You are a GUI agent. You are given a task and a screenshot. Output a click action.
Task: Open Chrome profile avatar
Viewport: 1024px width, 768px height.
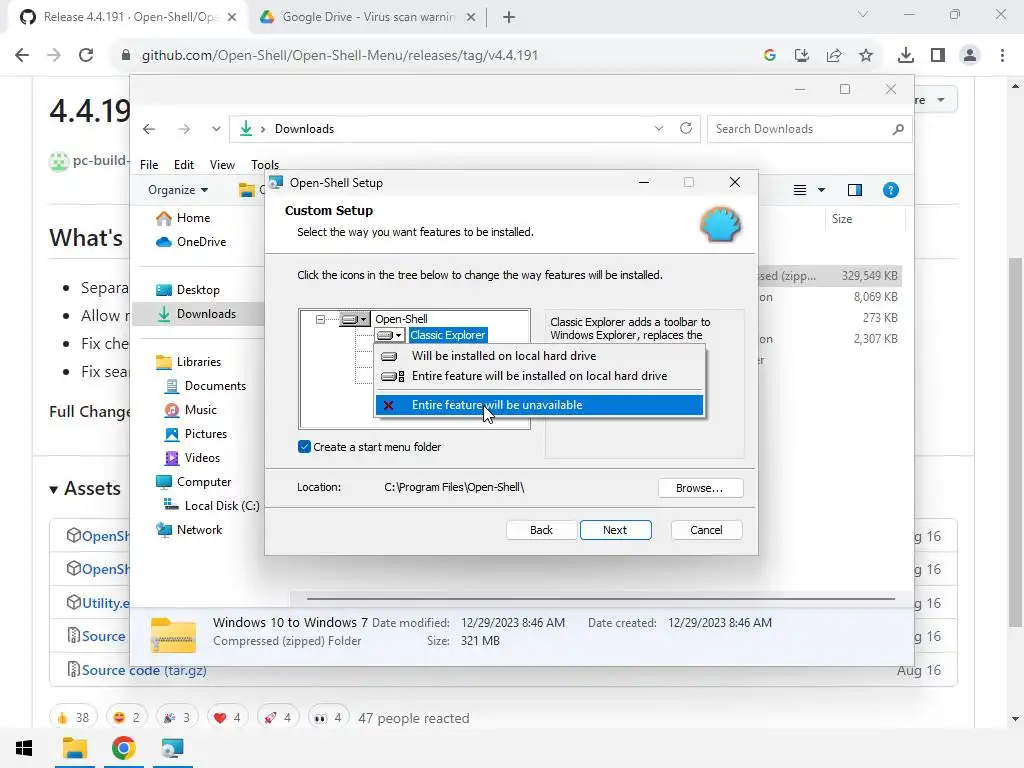click(970, 56)
